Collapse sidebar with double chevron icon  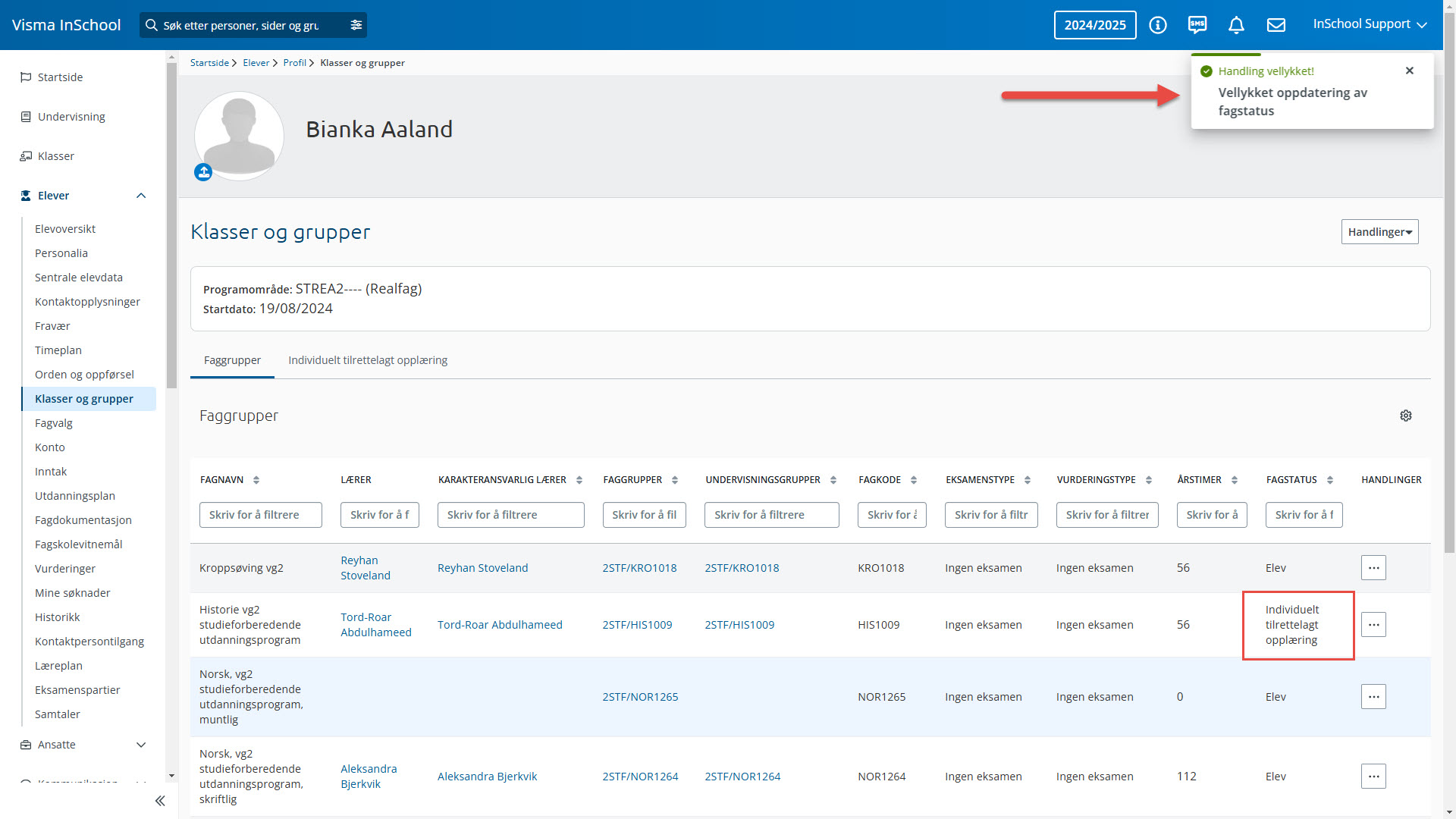pyautogui.click(x=160, y=801)
